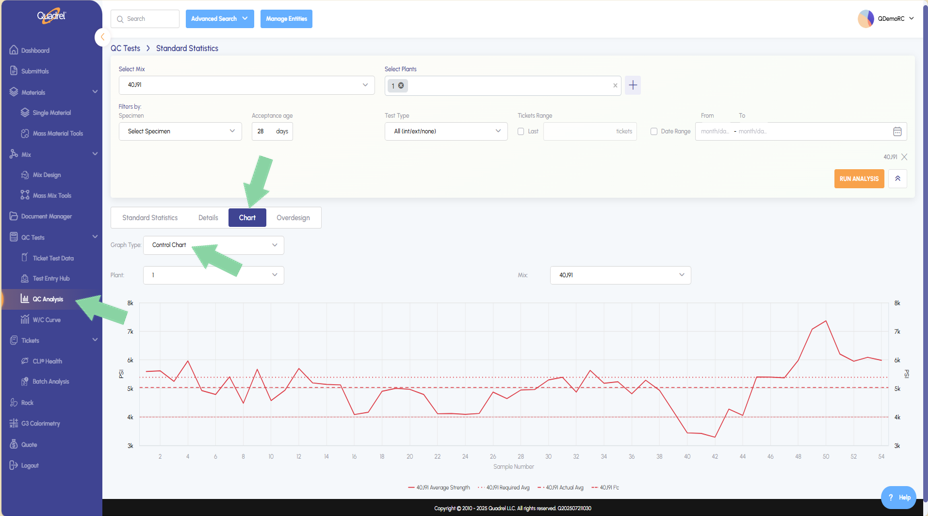
Task: Click Standard Statistics breadcrumb
Action: tap(187, 49)
